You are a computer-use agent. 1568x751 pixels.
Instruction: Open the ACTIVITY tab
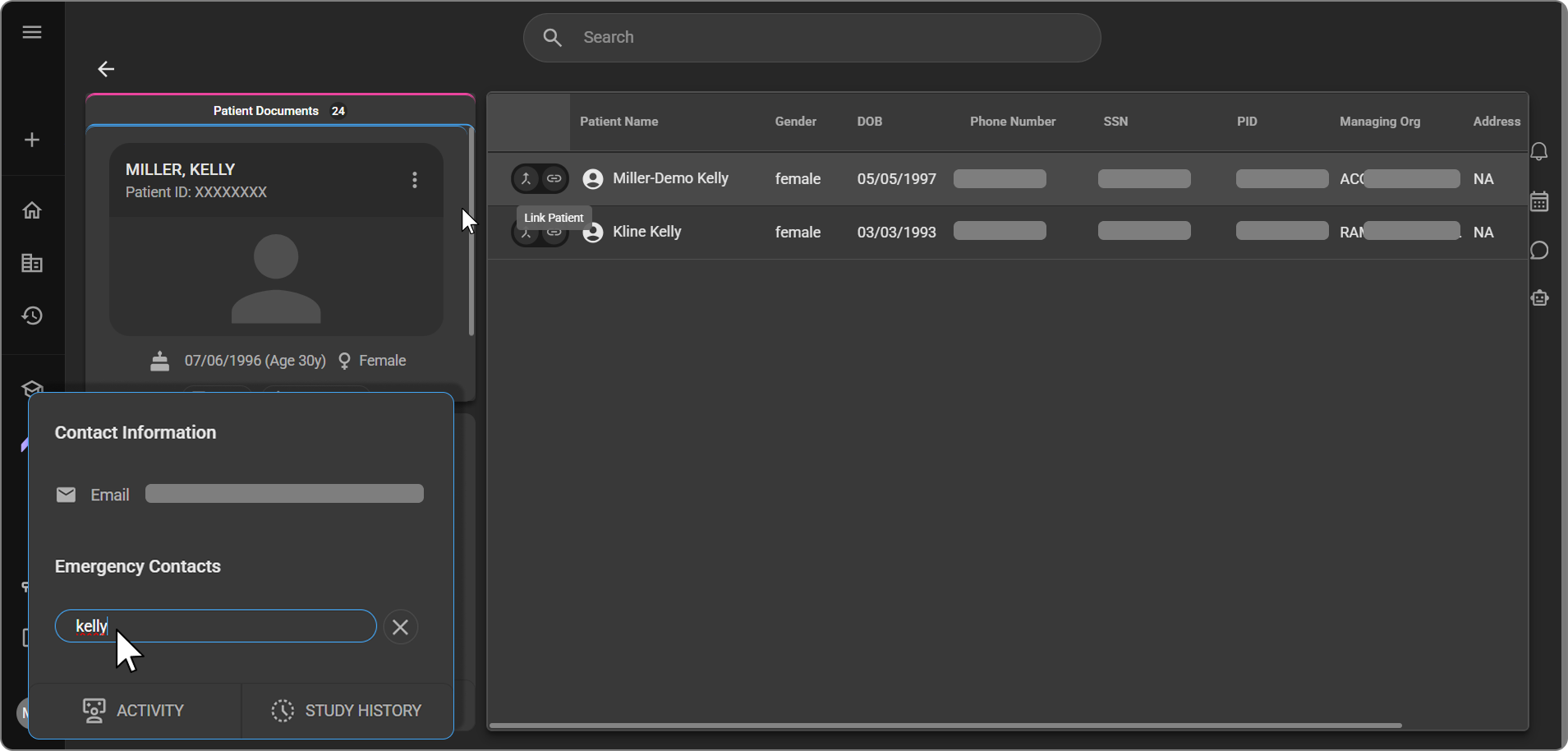point(134,711)
